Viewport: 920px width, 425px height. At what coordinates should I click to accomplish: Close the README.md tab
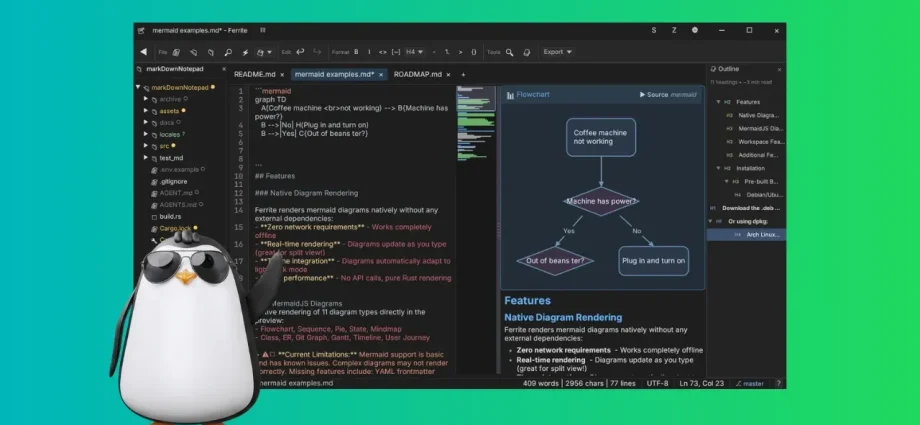click(282, 75)
